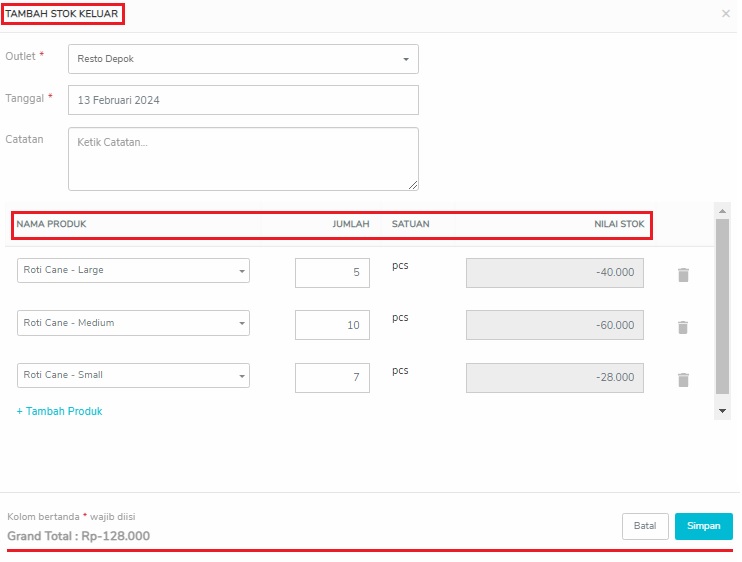Delete the Roti Cane - Small row
The width and height of the screenshot is (742, 562).
pyautogui.click(x=683, y=380)
